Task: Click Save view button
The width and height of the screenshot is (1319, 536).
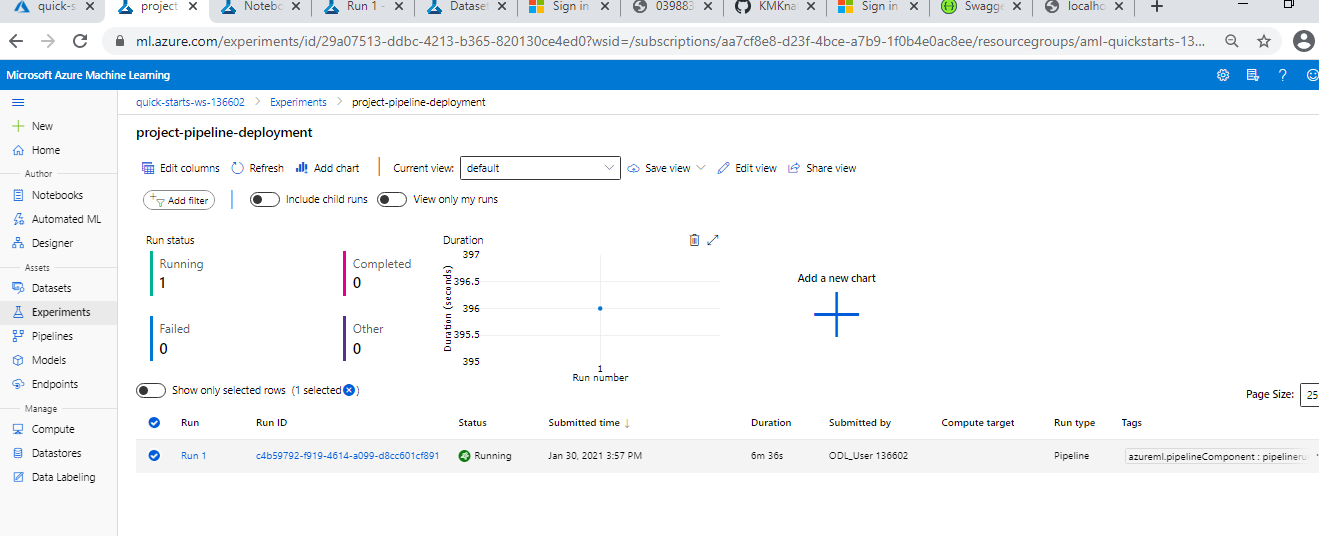Action: click(x=659, y=168)
